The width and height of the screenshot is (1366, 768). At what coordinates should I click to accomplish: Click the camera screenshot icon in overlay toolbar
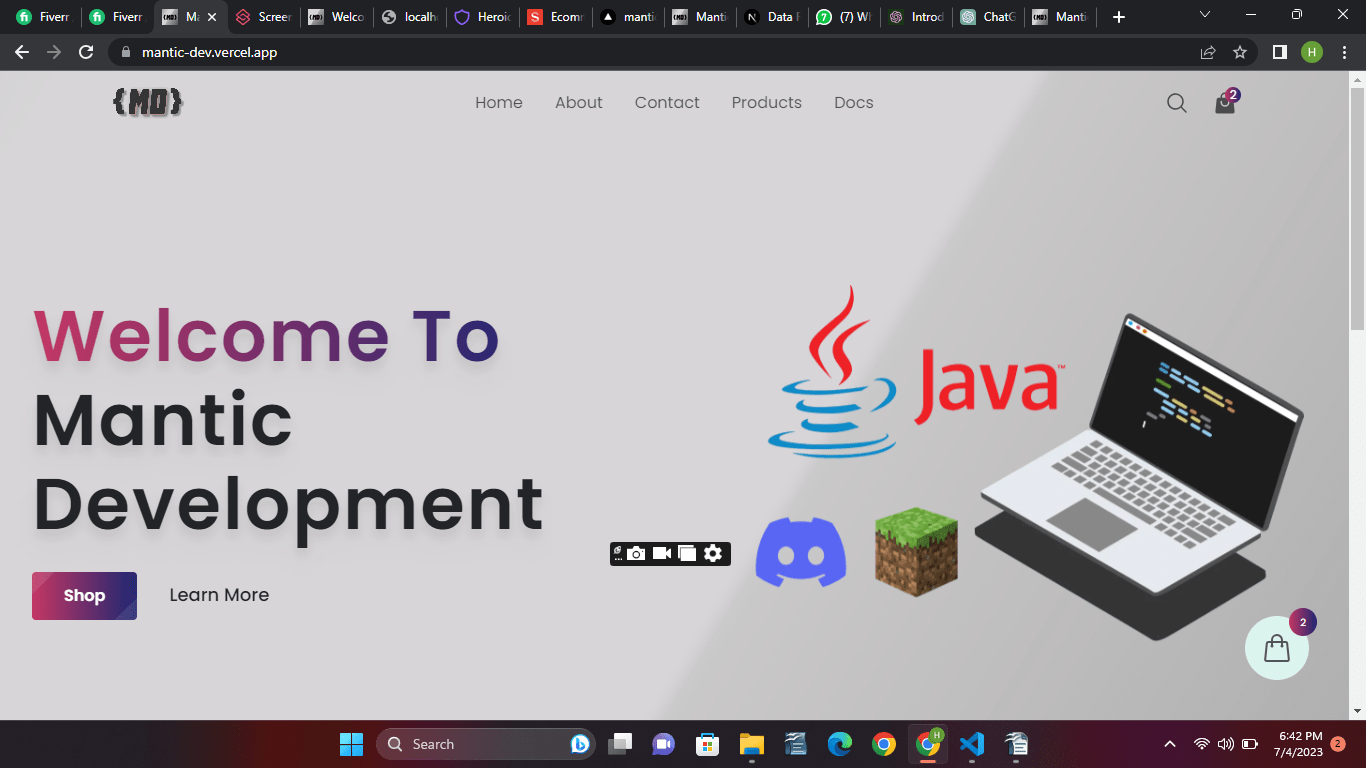pyautogui.click(x=636, y=553)
